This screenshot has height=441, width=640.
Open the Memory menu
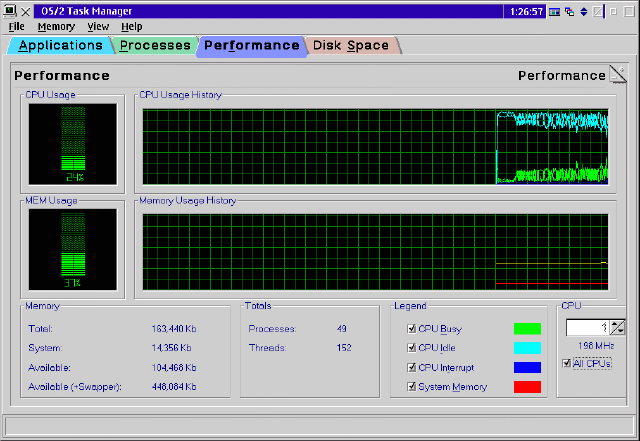coord(56,27)
